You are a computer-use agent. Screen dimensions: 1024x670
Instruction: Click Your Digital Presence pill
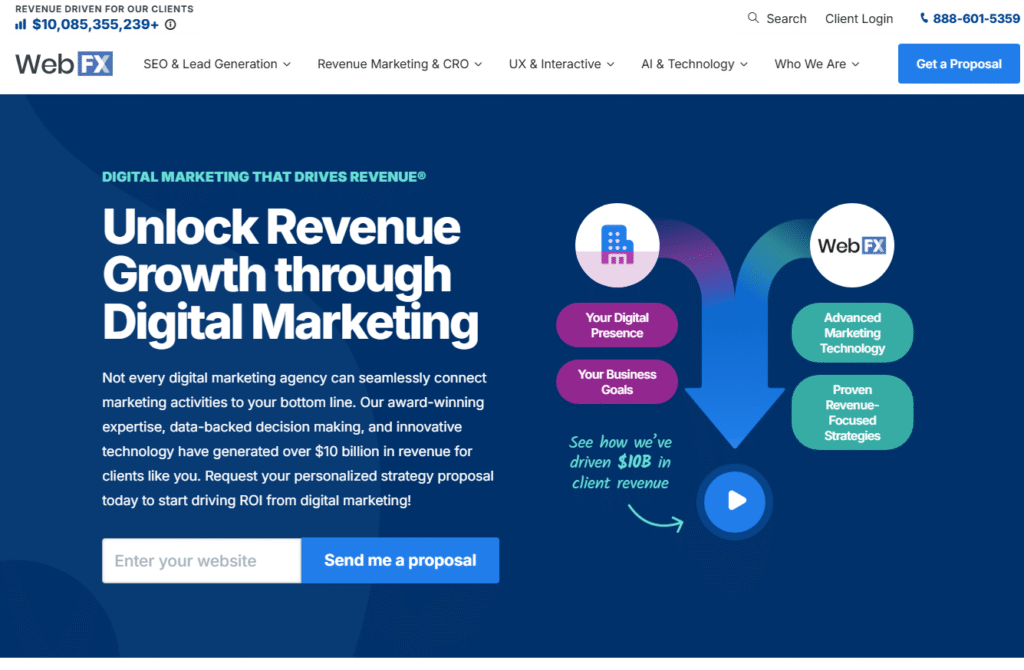(616, 325)
